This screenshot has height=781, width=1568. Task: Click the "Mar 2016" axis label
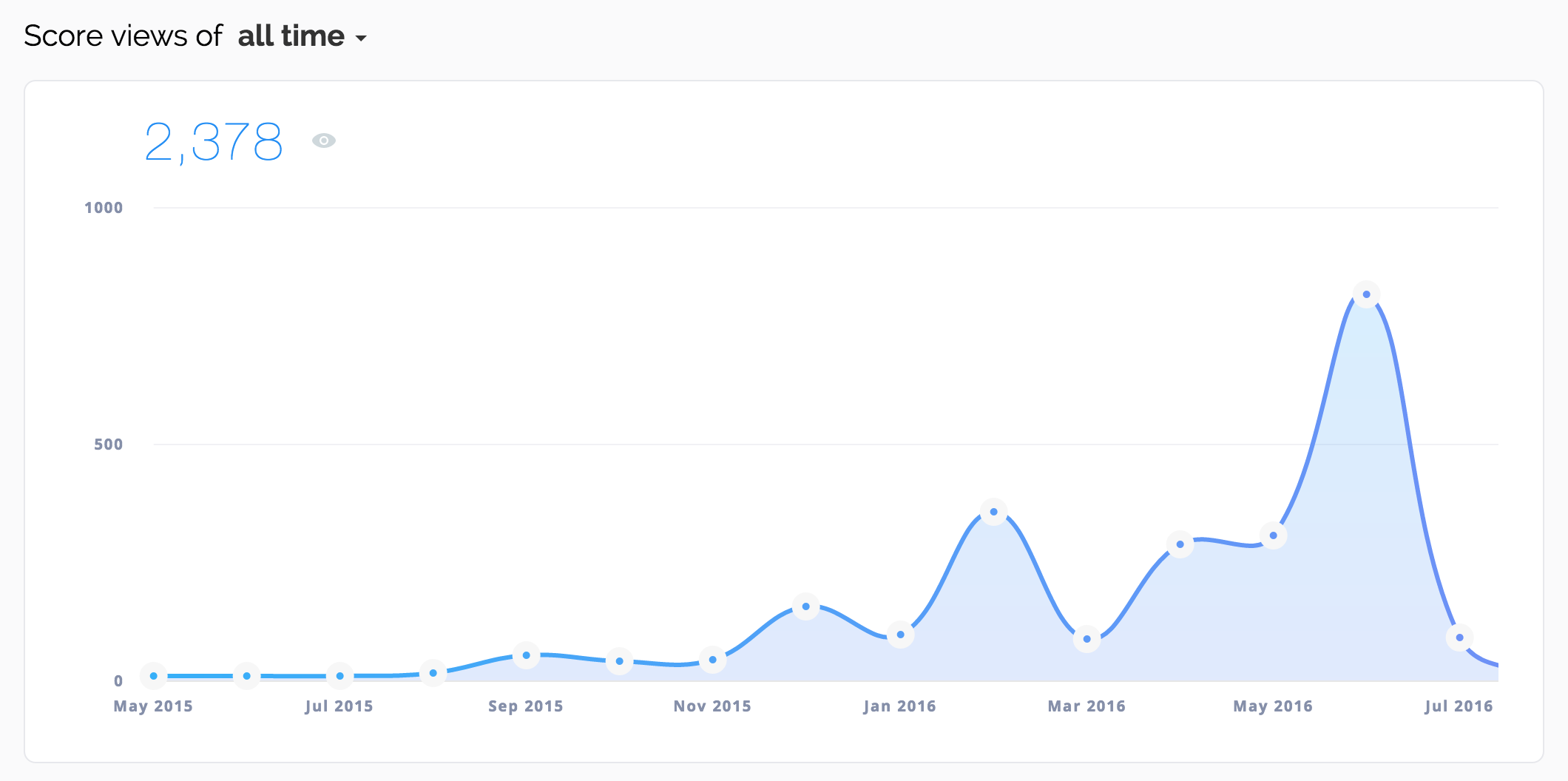point(1087,706)
